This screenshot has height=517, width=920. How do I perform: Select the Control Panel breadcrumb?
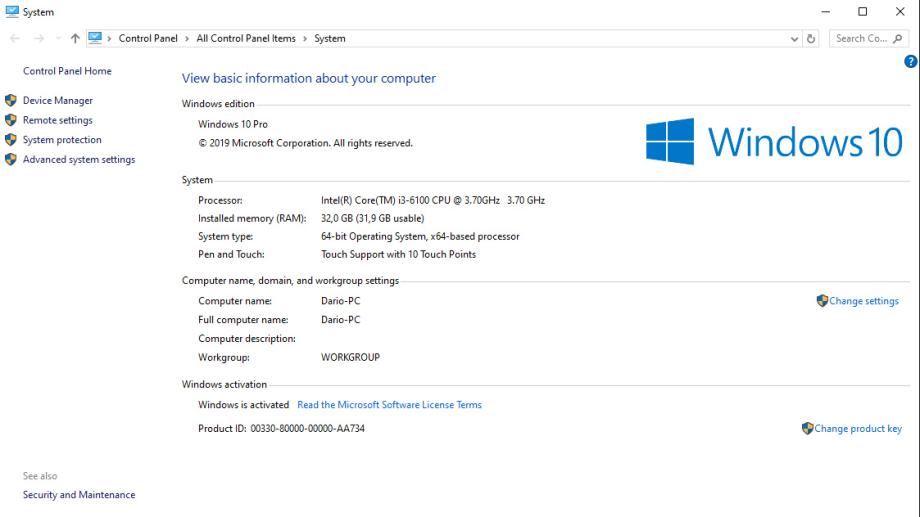[x=148, y=39]
